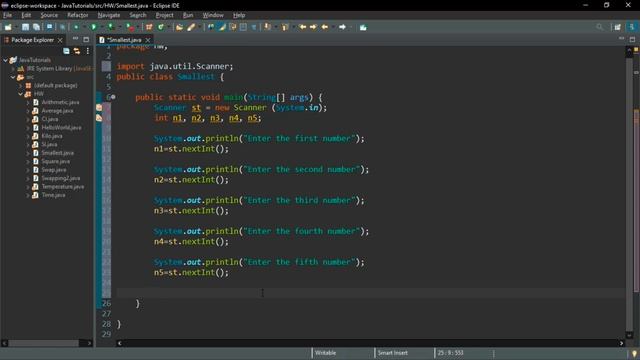Expand the JRE System Library node
This screenshot has width=640, height=360.
click(13, 69)
